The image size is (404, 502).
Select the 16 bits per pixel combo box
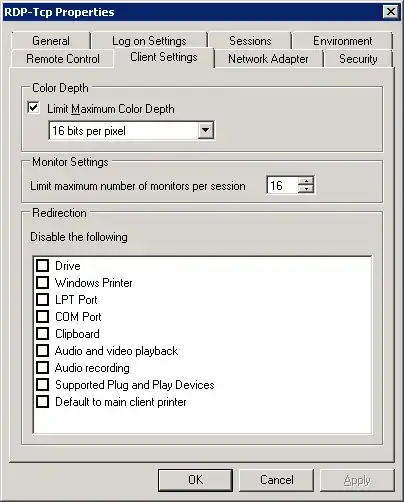tap(131, 130)
